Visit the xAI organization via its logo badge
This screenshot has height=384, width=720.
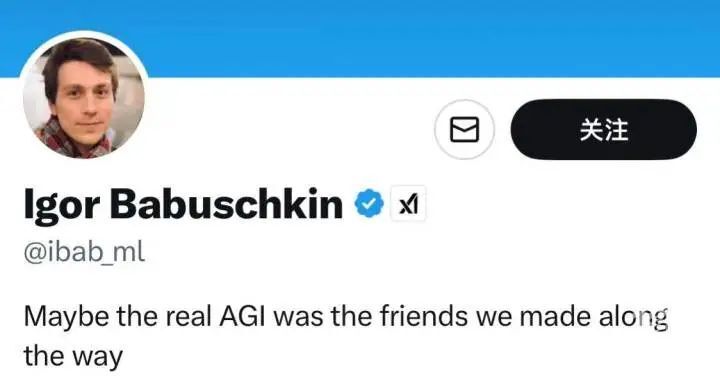click(x=408, y=203)
